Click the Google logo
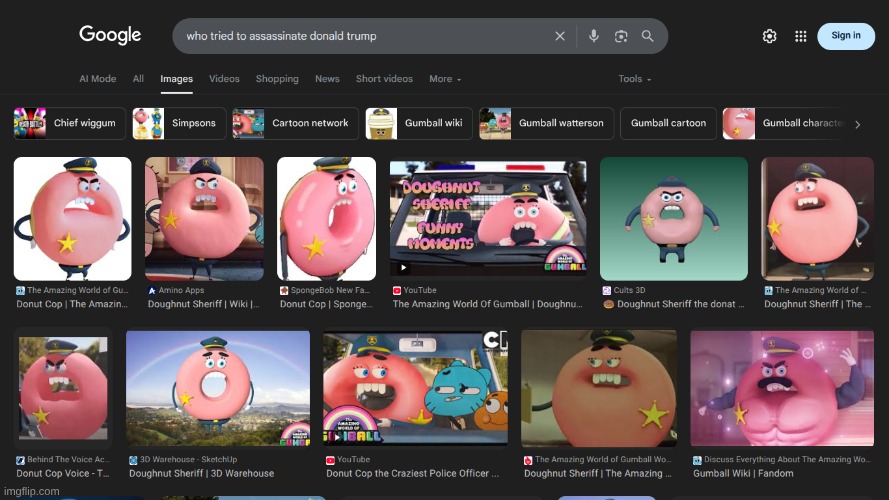 110,35
